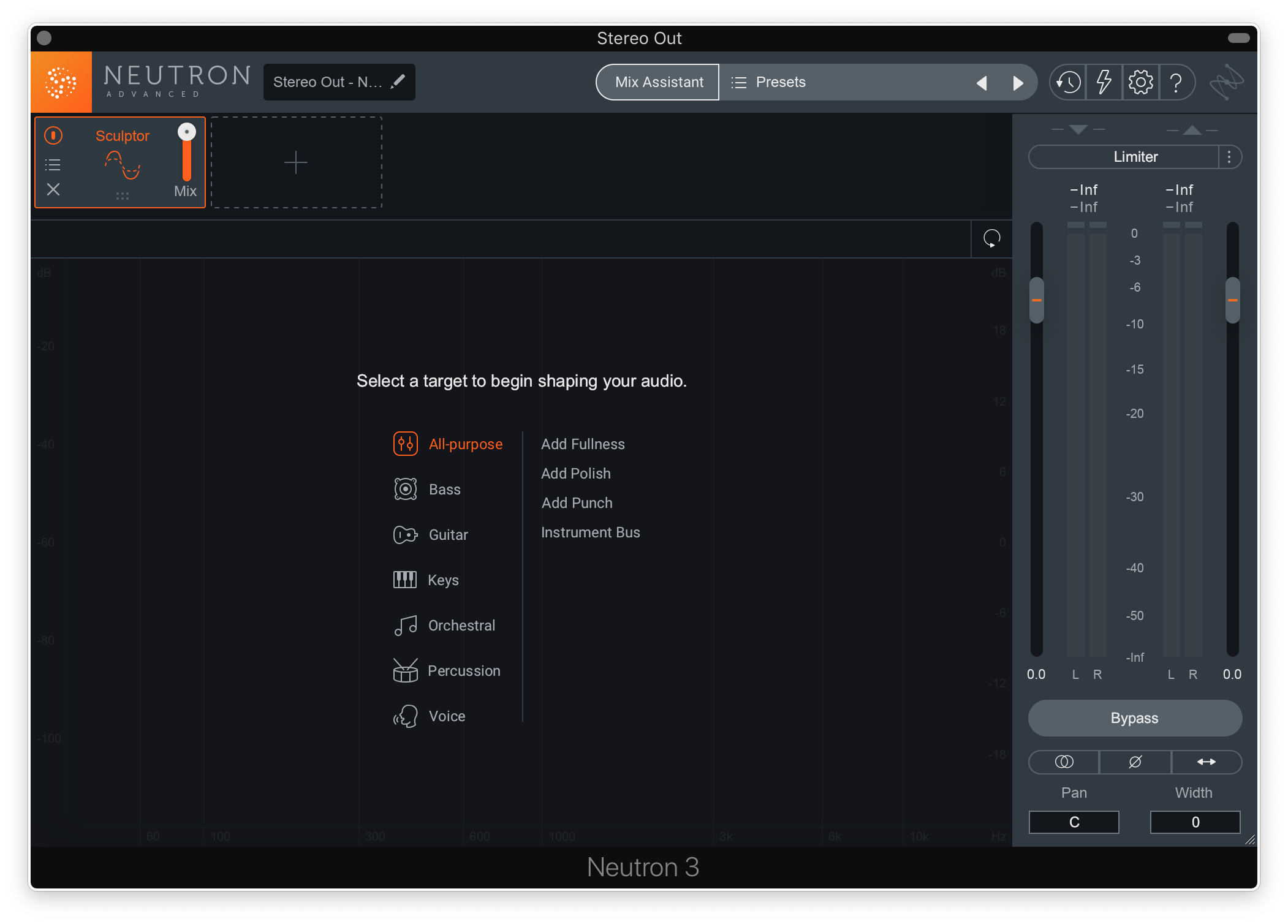This screenshot has width=1288, height=924.
Task: Open Limiter options three-dot menu
Action: click(1229, 157)
